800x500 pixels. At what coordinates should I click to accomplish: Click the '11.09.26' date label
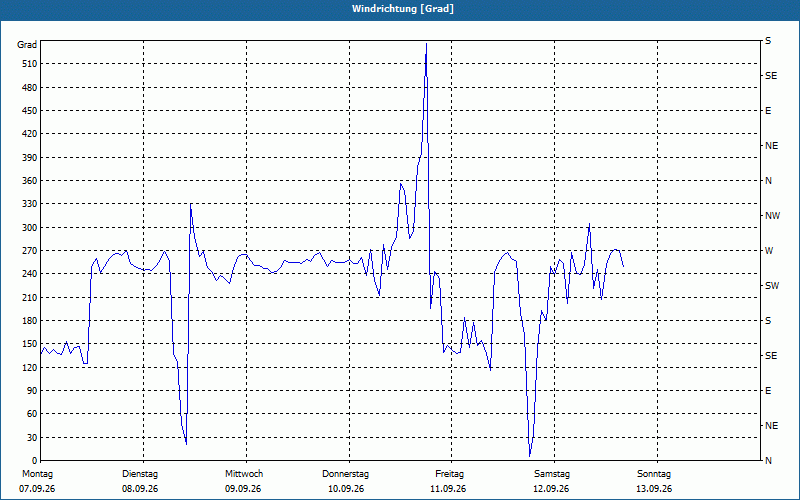click(448, 489)
